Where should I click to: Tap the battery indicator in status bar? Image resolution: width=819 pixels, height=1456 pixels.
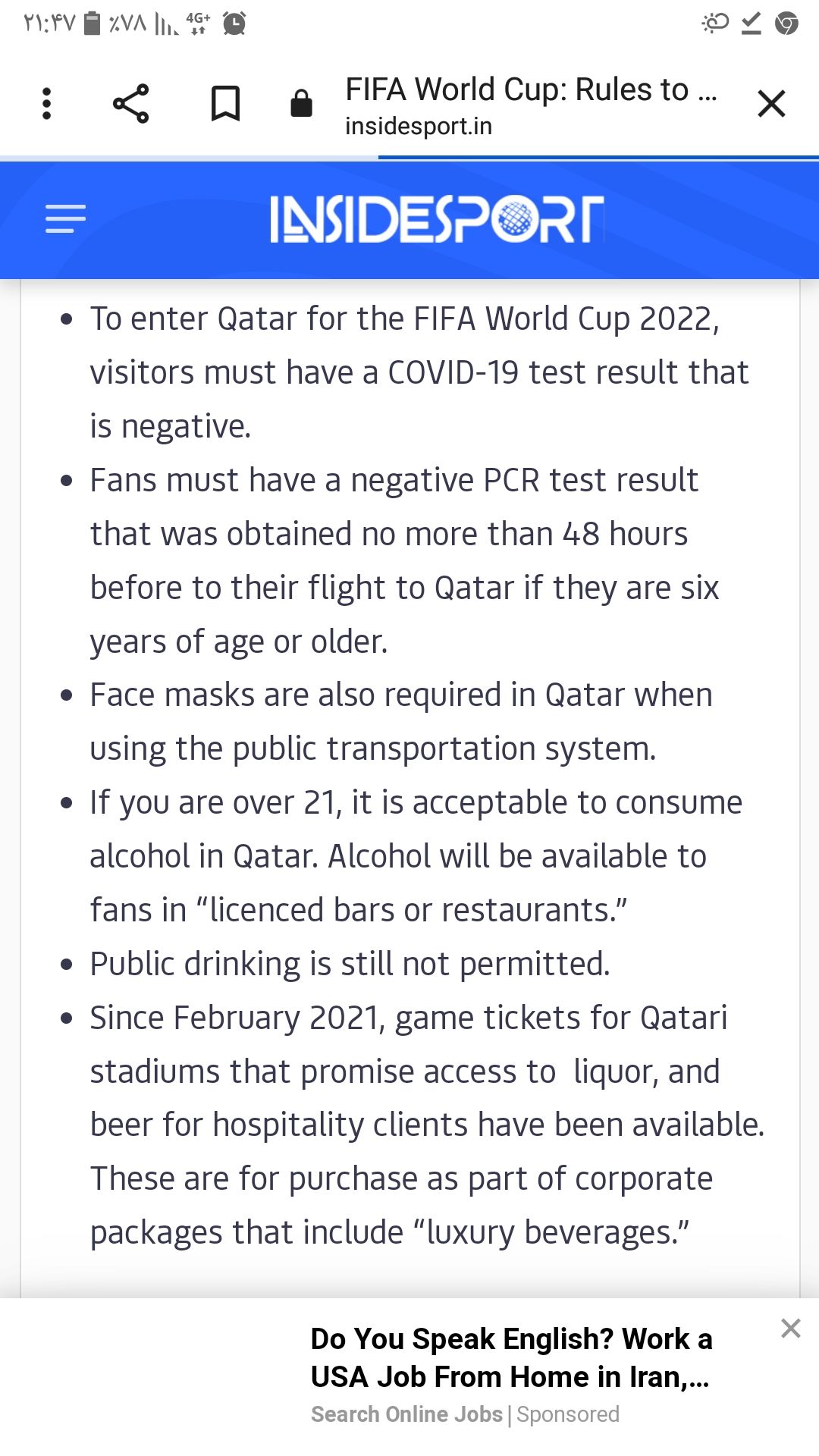tap(92, 24)
